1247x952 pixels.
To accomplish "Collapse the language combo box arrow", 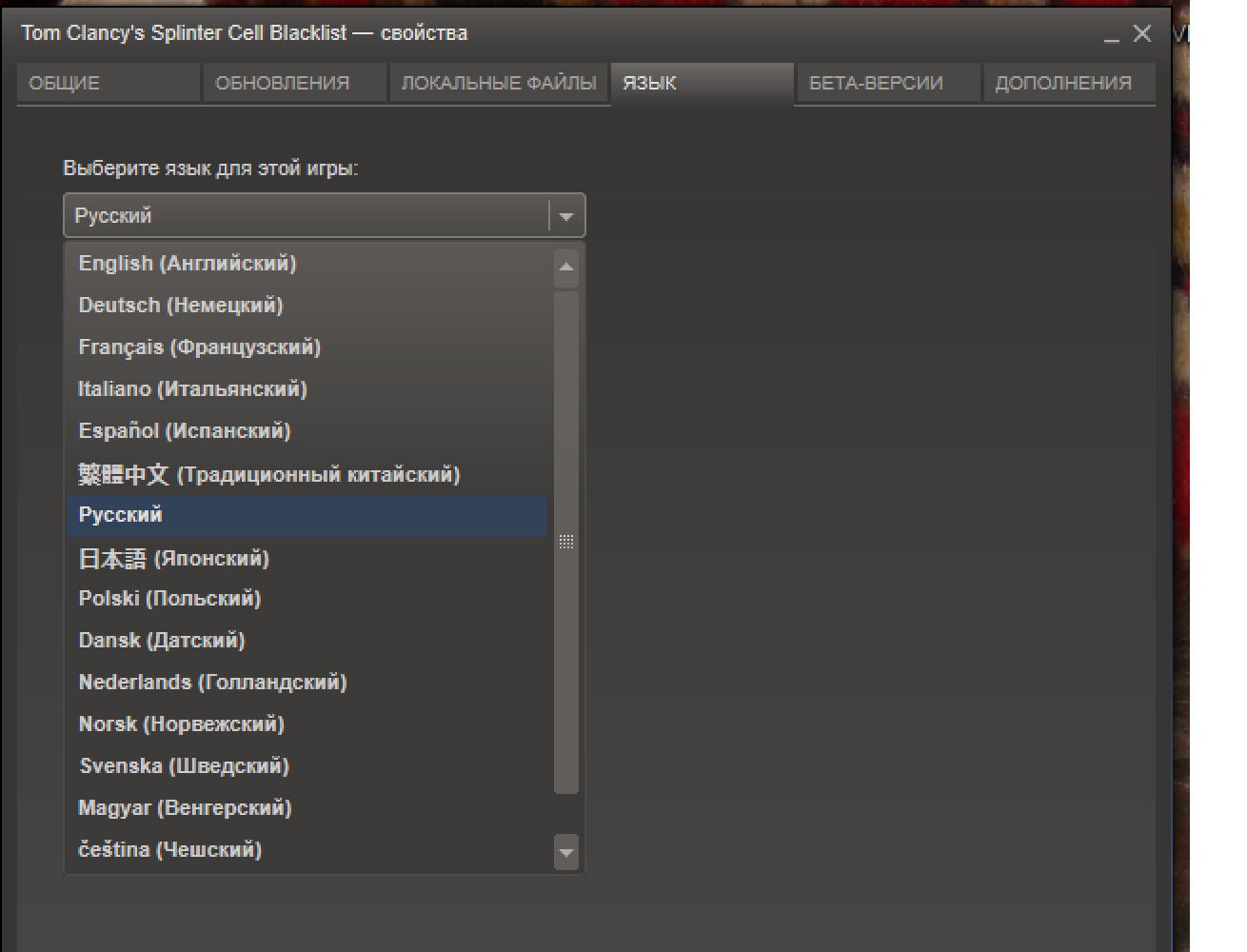I will 566,216.
